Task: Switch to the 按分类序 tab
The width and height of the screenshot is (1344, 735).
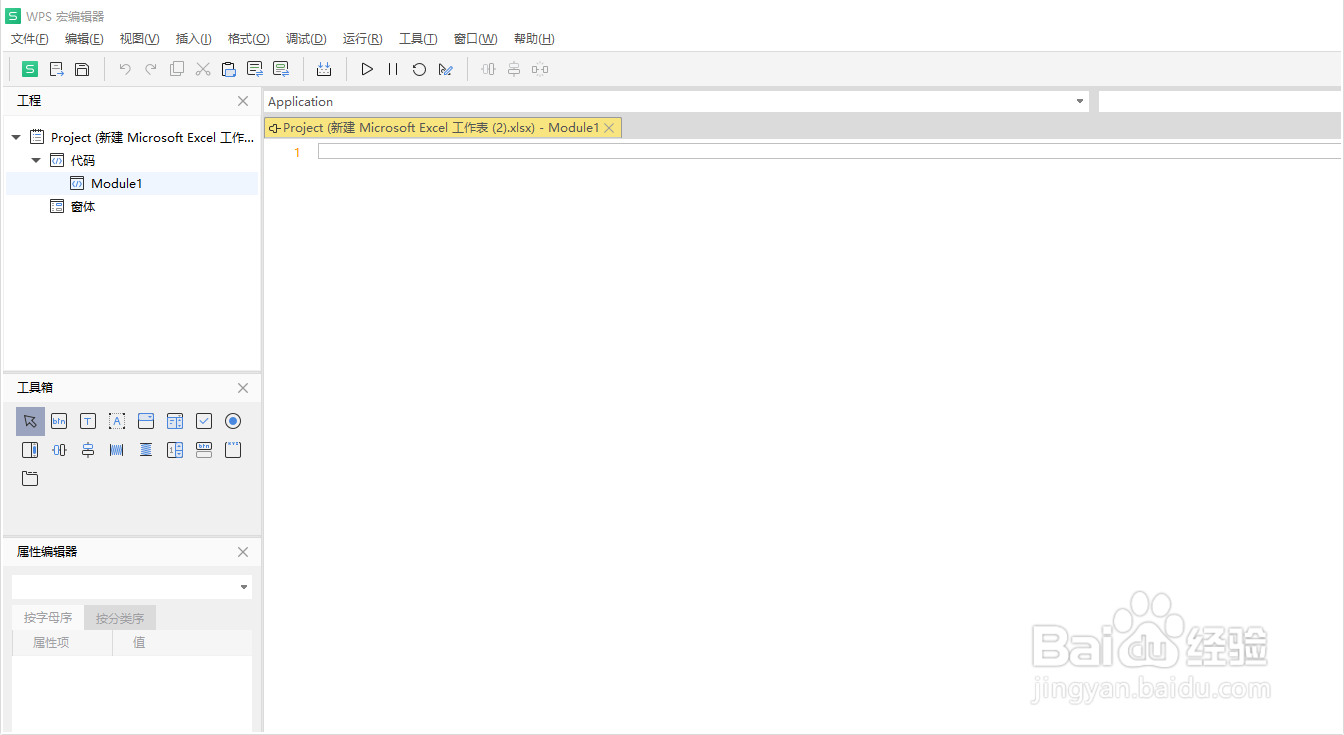Action: (x=120, y=618)
